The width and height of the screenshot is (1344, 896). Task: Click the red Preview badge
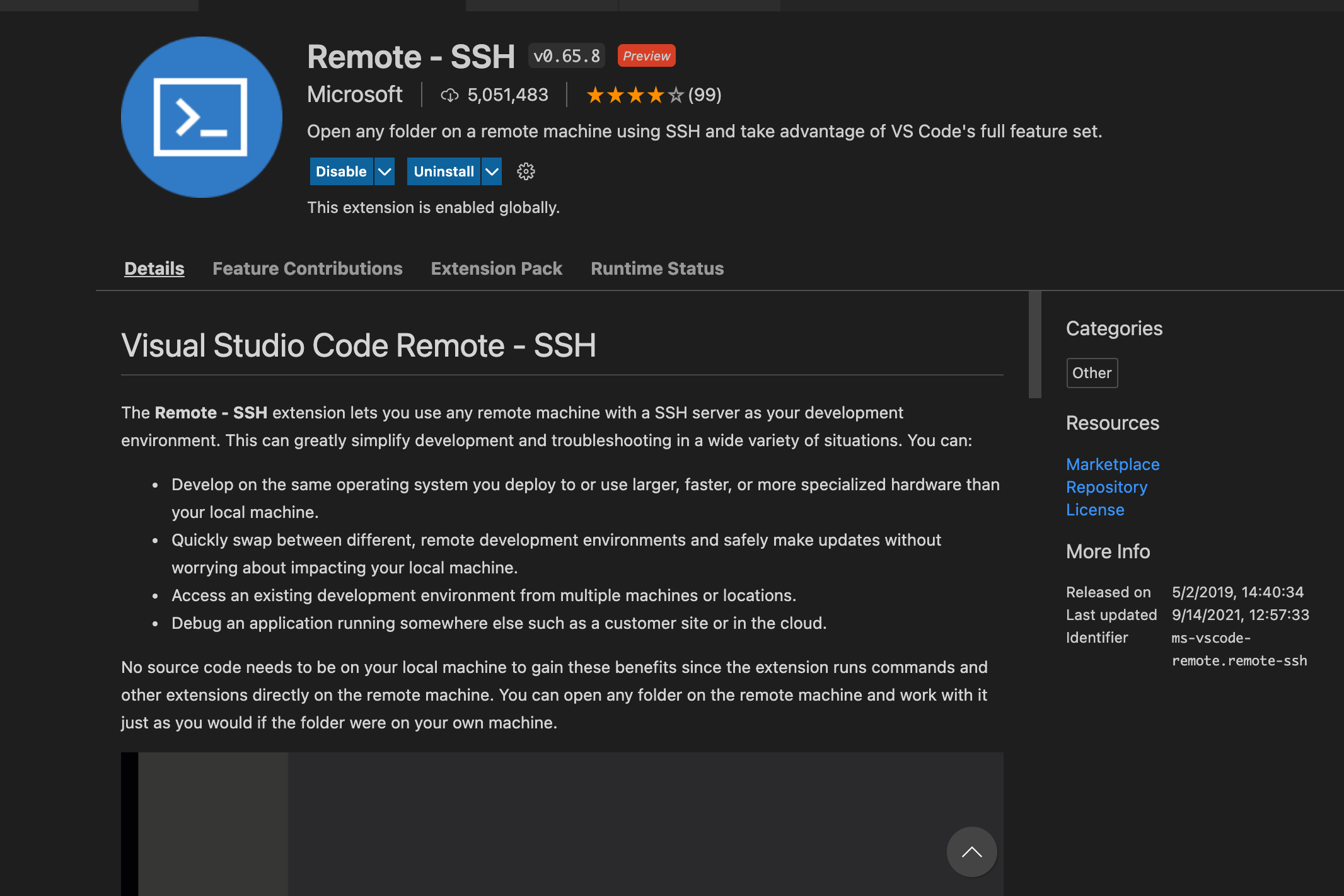646,55
